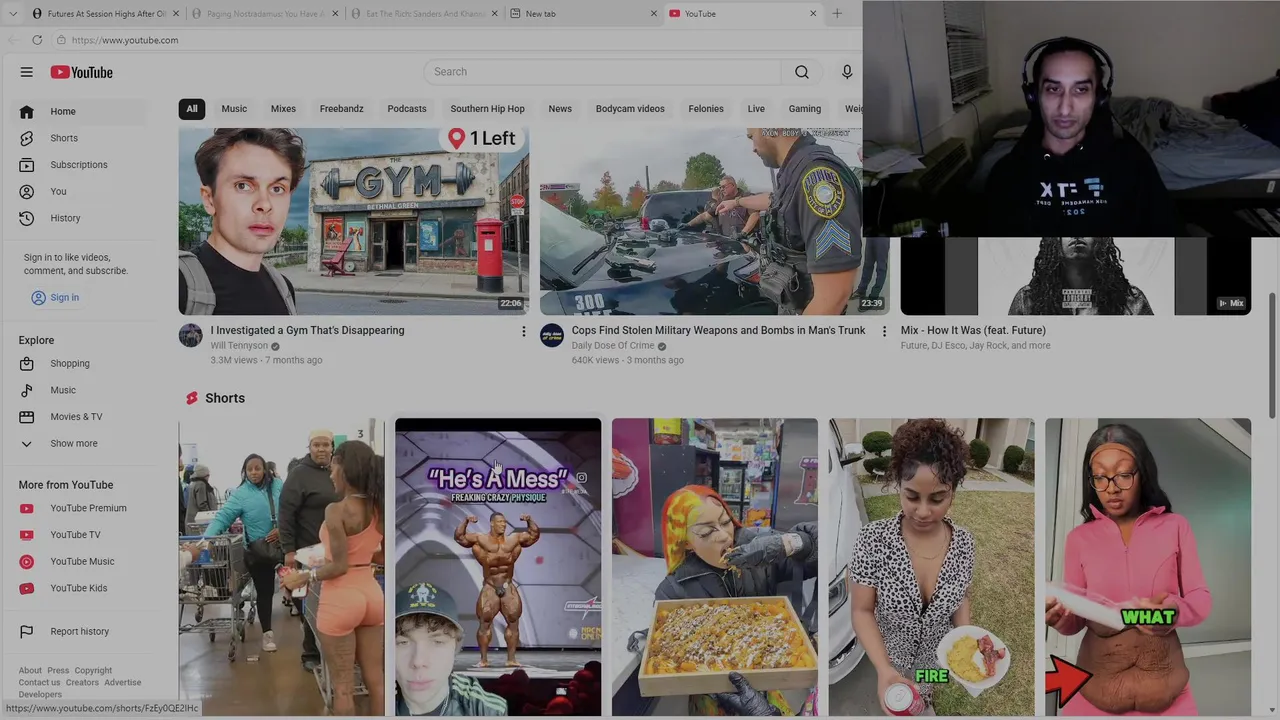Switch to the New tab browser tab
Screen dimensions: 1280x720
[x=582, y=14]
